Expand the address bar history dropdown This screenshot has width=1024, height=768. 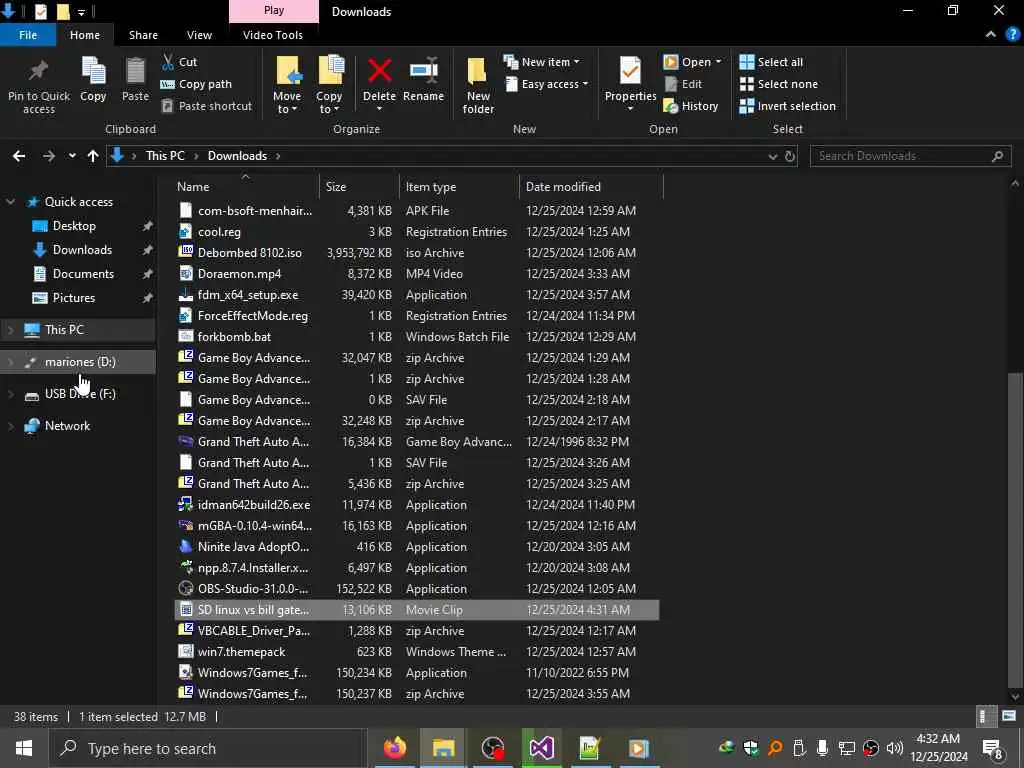773,156
